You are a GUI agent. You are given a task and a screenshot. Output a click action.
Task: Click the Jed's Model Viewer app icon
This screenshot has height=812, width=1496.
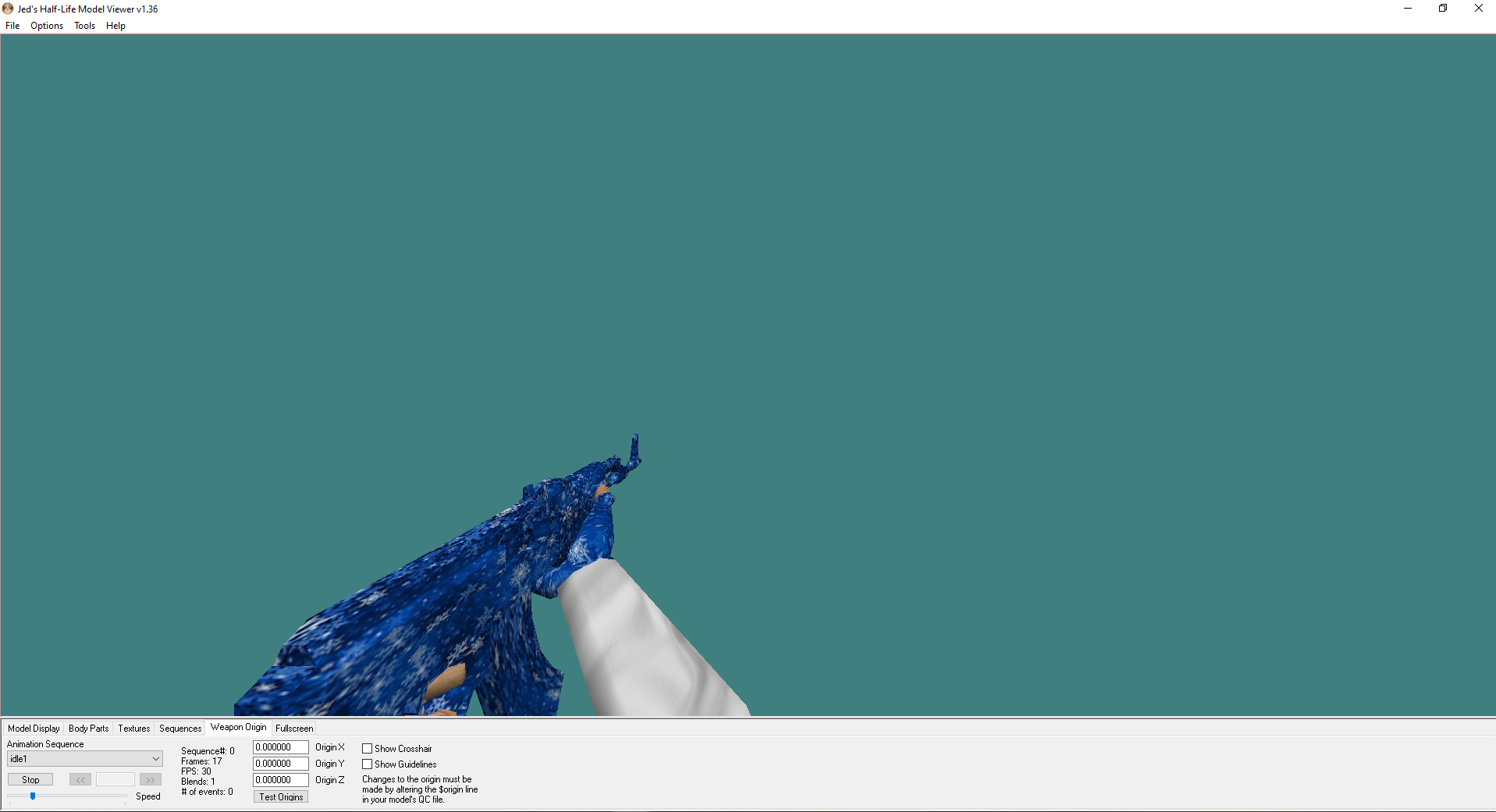(x=8, y=9)
